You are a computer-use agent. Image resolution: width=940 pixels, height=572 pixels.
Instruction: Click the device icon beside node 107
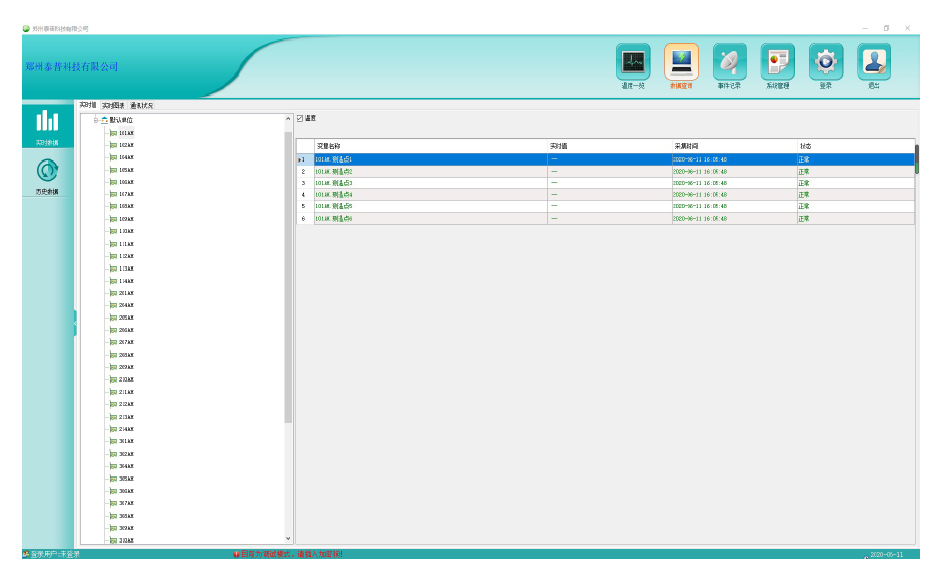pyautogui.click(x=113, y=194)
